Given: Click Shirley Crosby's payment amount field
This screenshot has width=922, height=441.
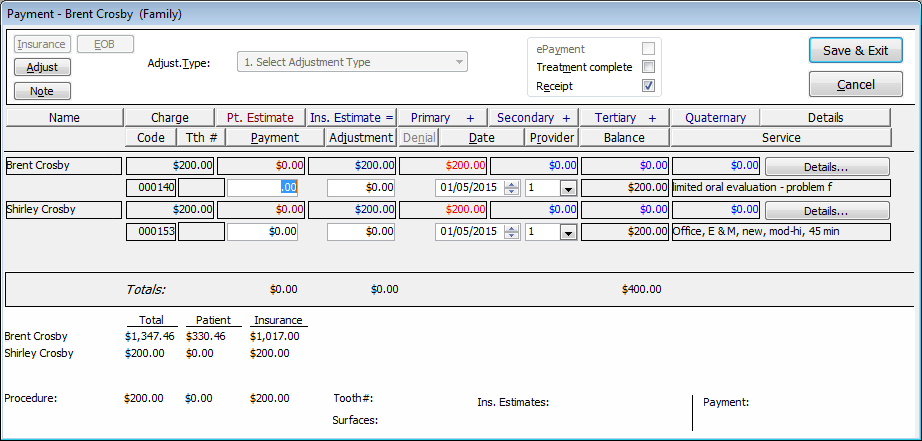Looking at the screenshot, I should point(262,232).
